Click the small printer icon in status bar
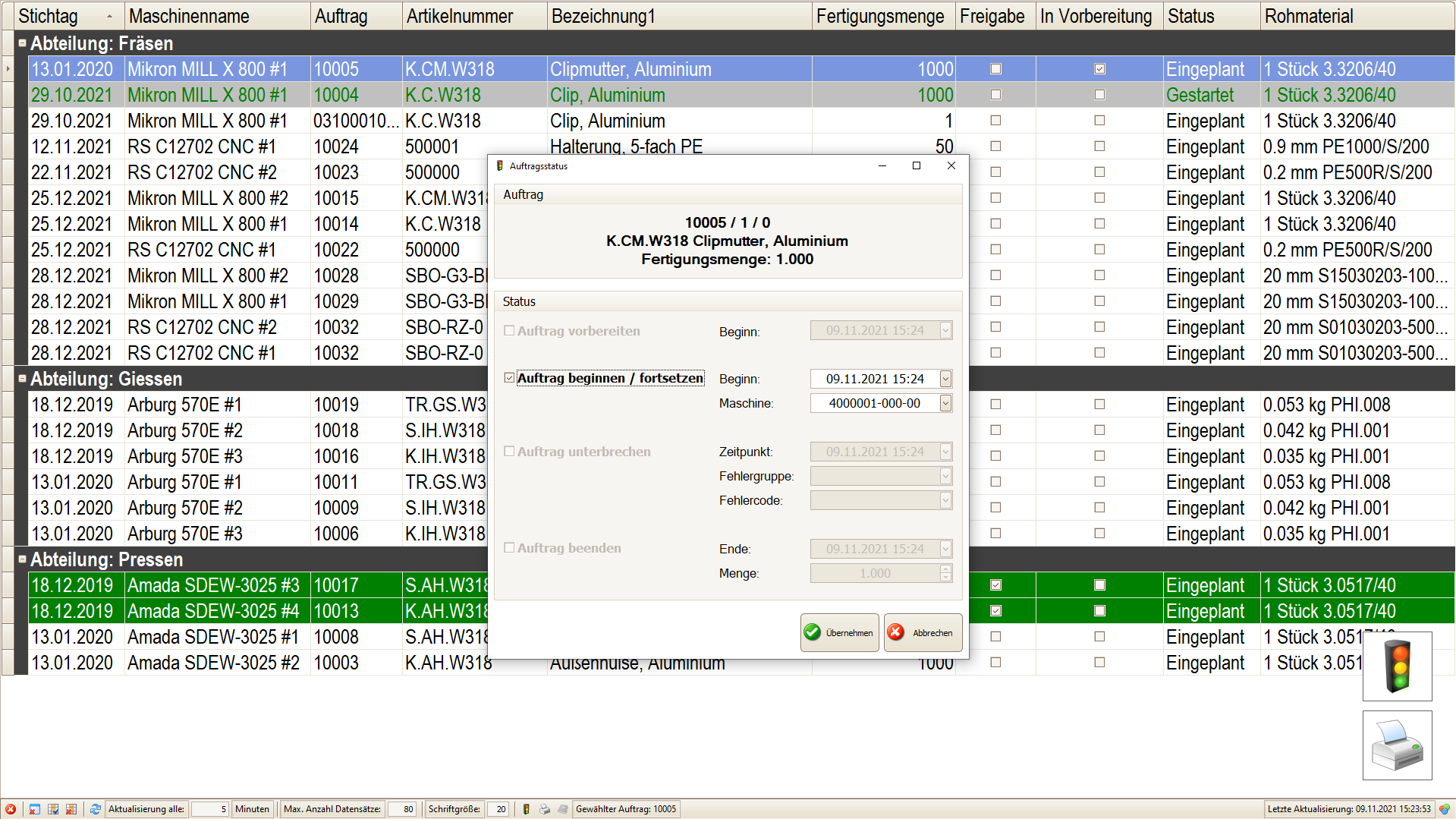This screenshot has height=819, width=1456. tap(544, 809)
